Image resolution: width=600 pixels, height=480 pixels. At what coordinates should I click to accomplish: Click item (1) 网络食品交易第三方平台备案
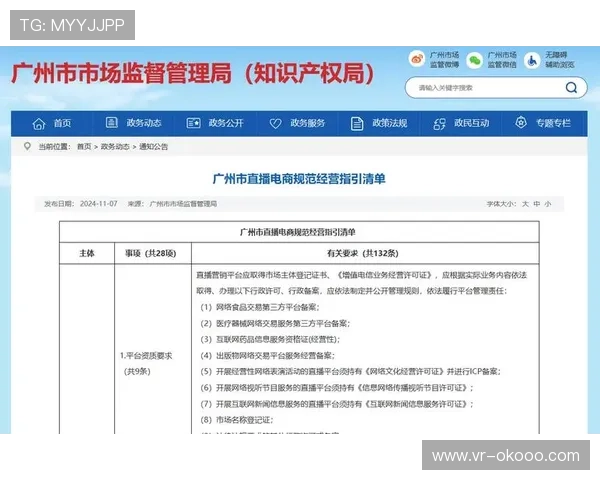[x=260, y=307]
